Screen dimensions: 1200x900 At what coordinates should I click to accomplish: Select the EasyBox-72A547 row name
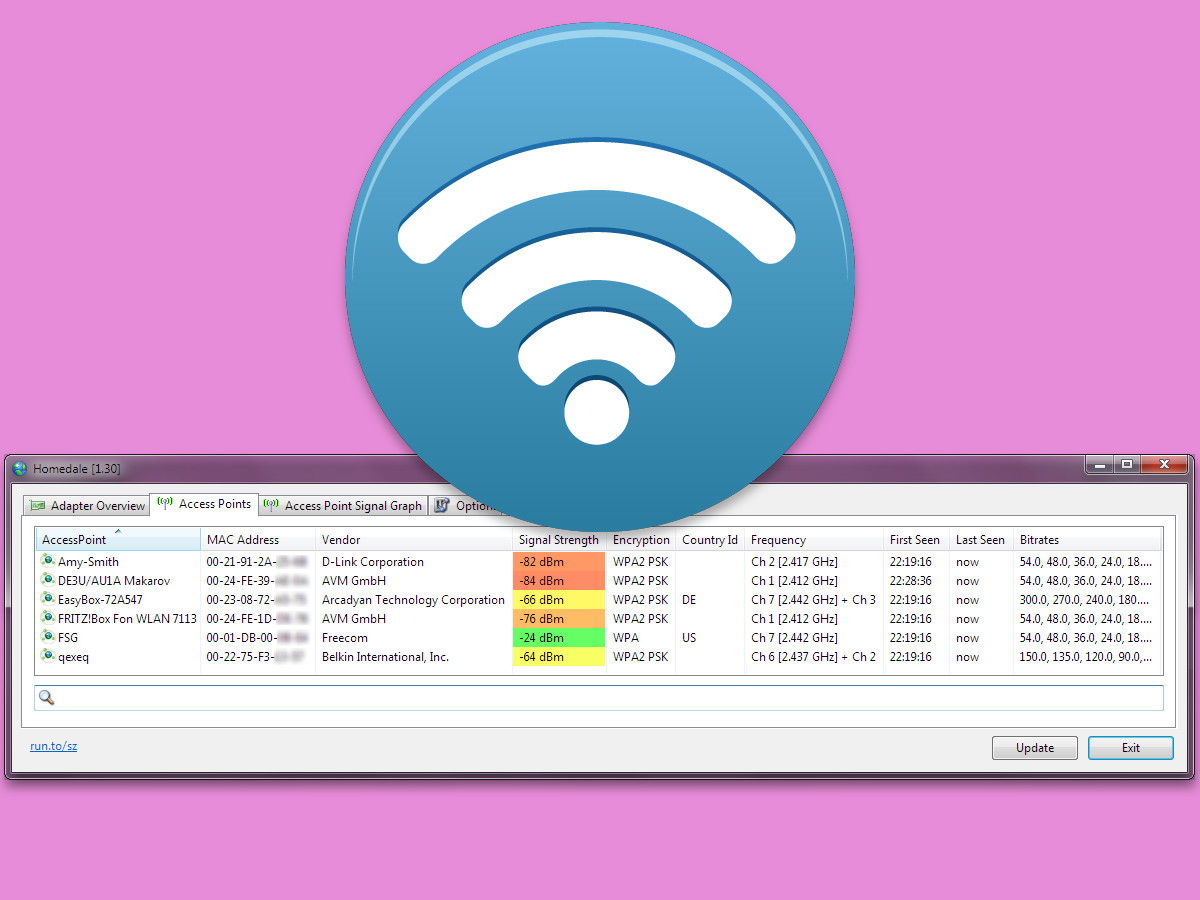coord(100,600)
